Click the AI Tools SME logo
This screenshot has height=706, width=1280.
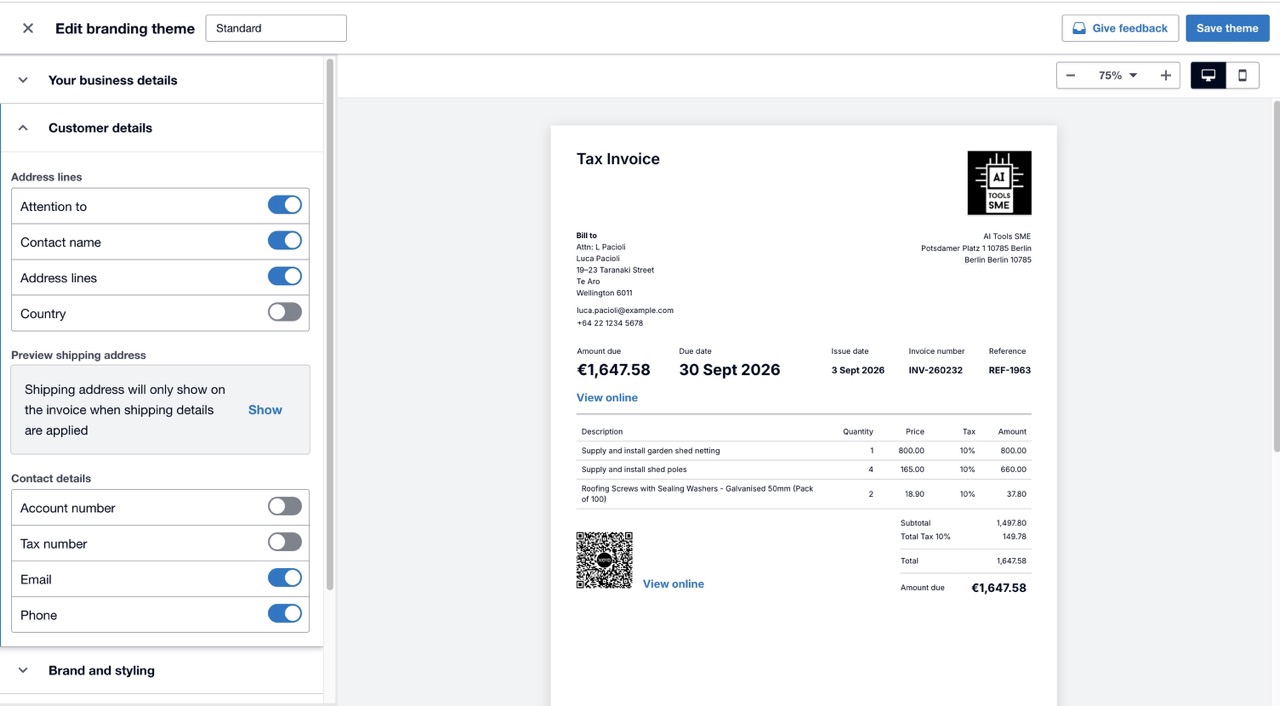point(999,183)
